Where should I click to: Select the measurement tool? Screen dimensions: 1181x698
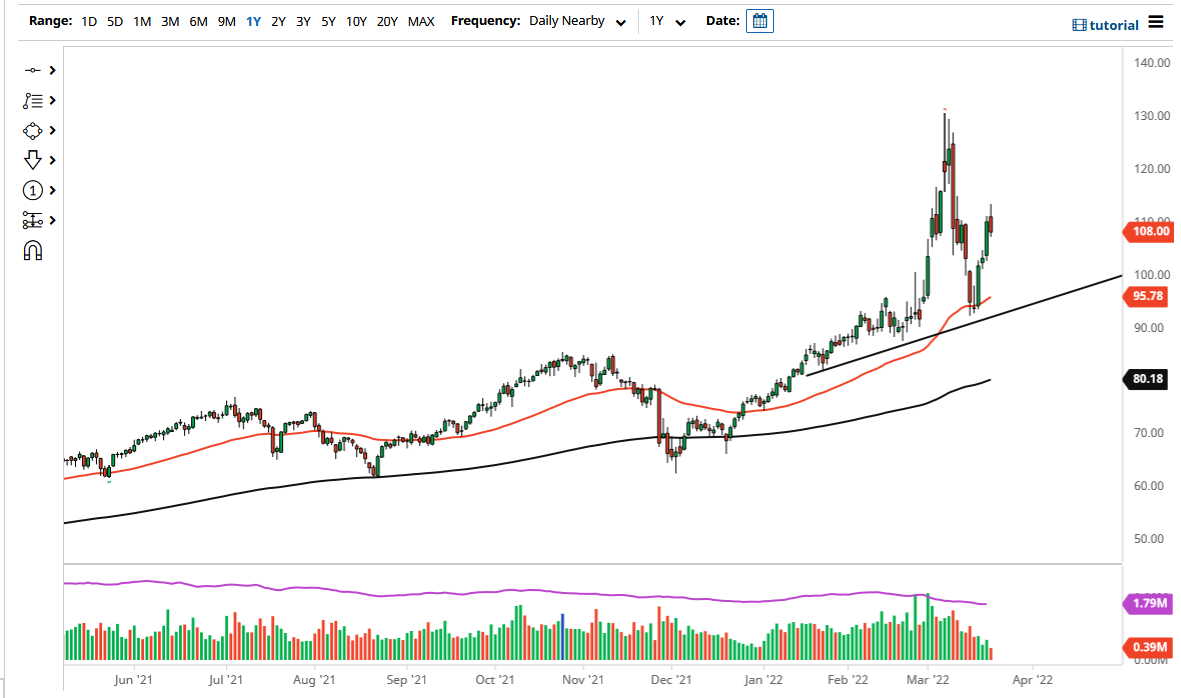[32, 220]
